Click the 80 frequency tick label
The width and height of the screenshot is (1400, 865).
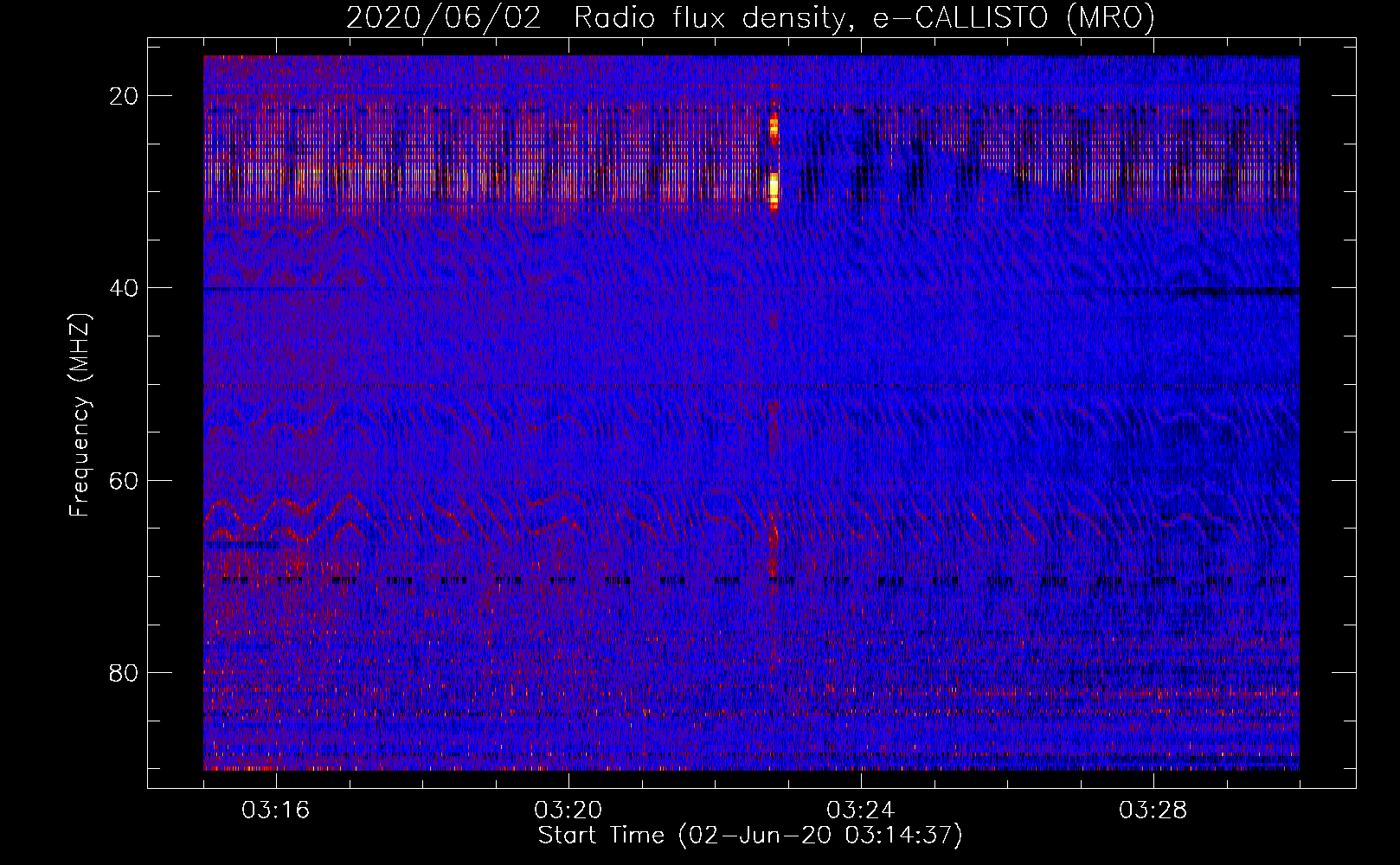(x=125, y=672)
